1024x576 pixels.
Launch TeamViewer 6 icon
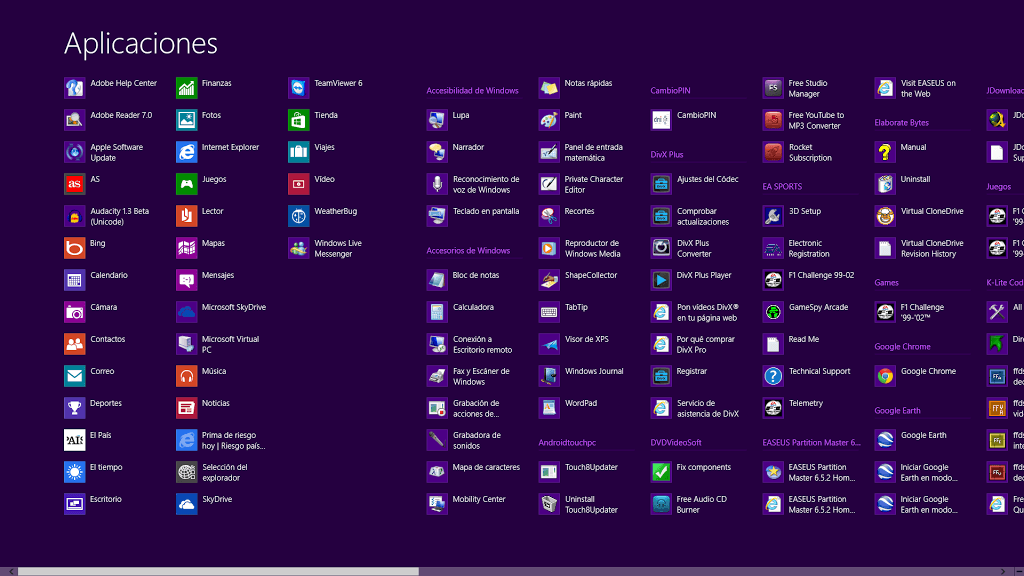click(x=298, y=88)
